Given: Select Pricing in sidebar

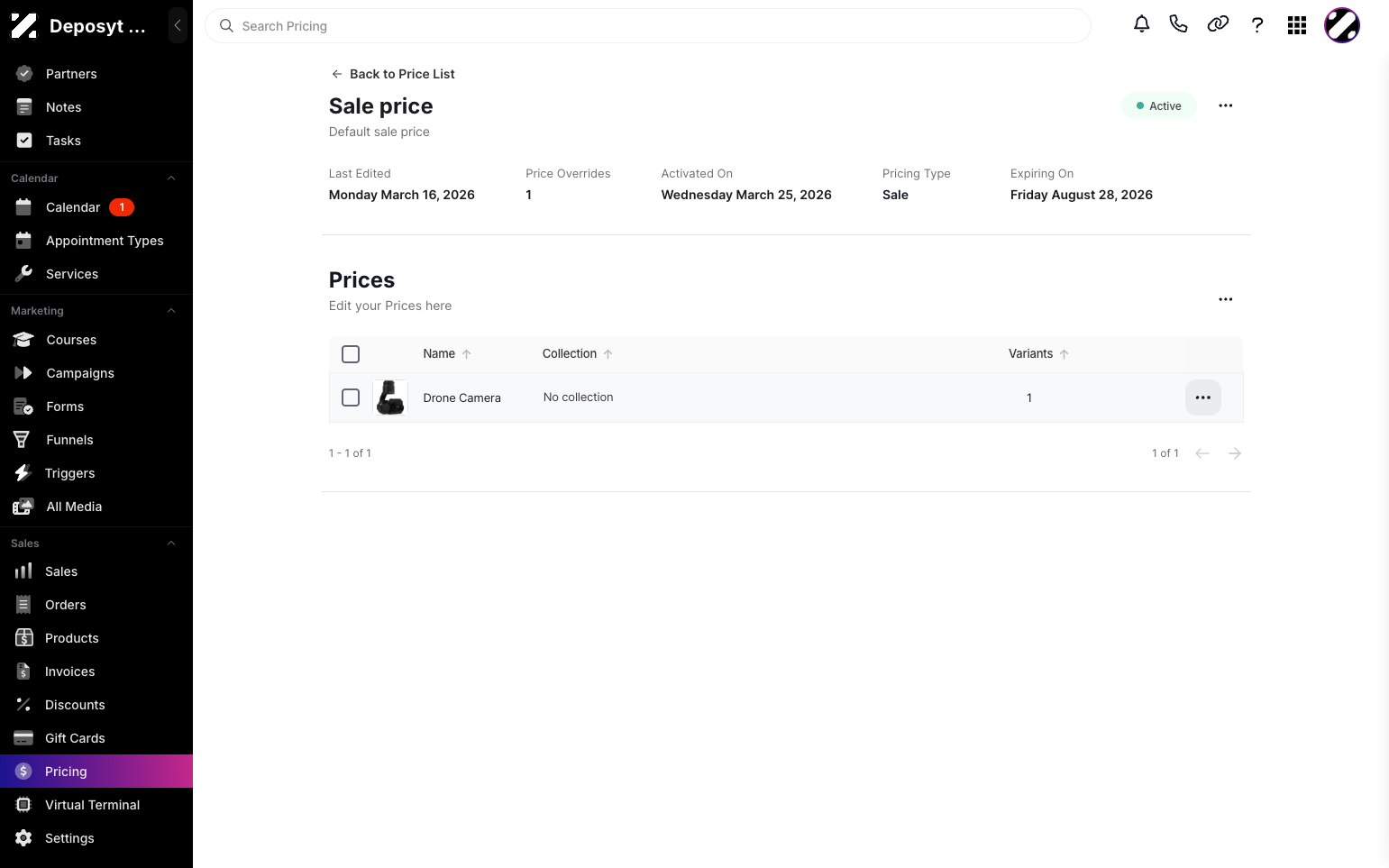Looking at the screenshot, I should coord(96,772).
